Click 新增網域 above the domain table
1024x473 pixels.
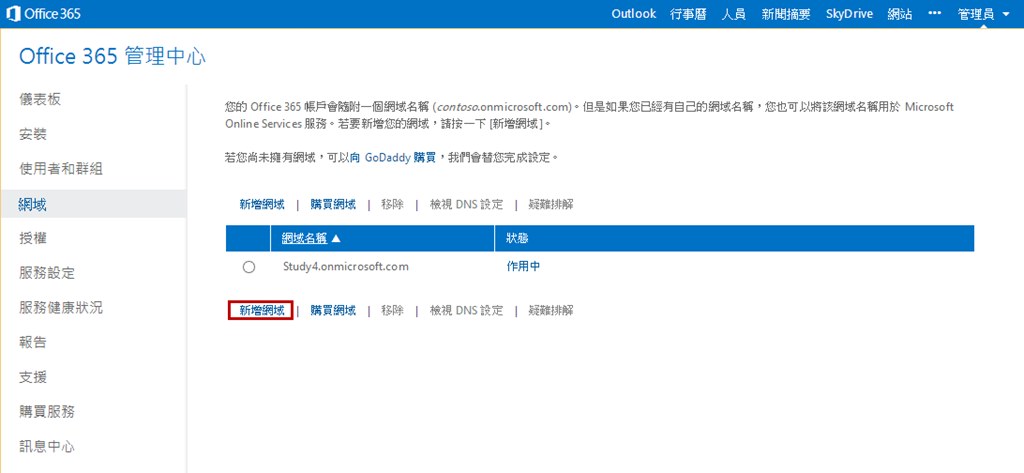(262, 204)
